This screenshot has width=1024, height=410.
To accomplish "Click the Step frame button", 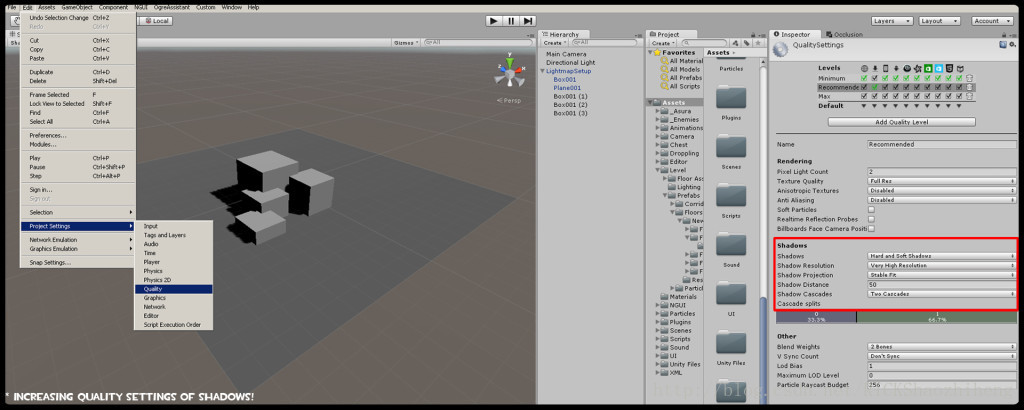I will [x=528, y=21].
